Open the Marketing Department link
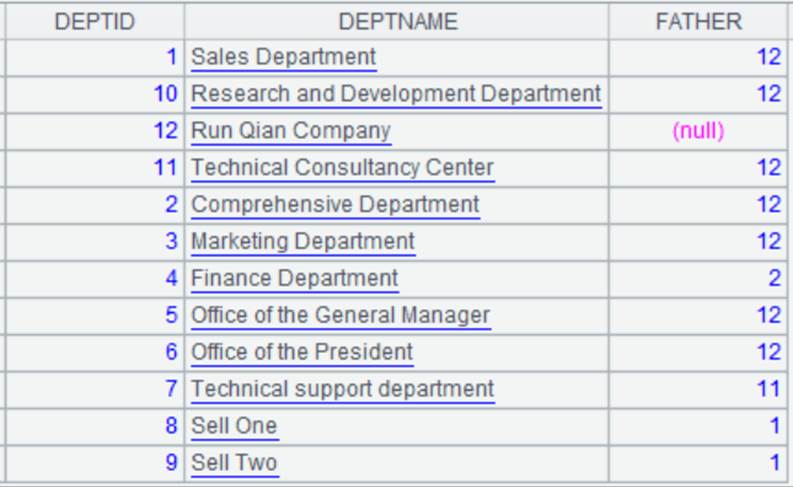Image resolution: width=793 pixels, height=487 pixels. pos(303,242)
